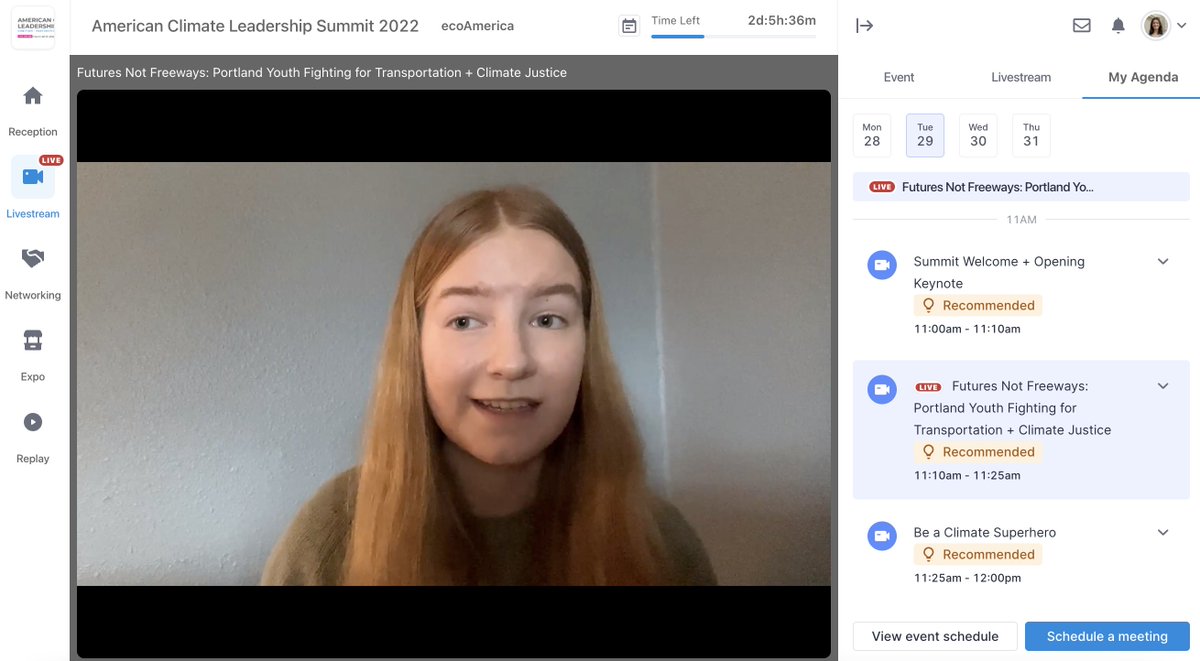Open the live Futures Not Freeways banner
Viewport: 1200px width, 661px height.
(1020, 186)
